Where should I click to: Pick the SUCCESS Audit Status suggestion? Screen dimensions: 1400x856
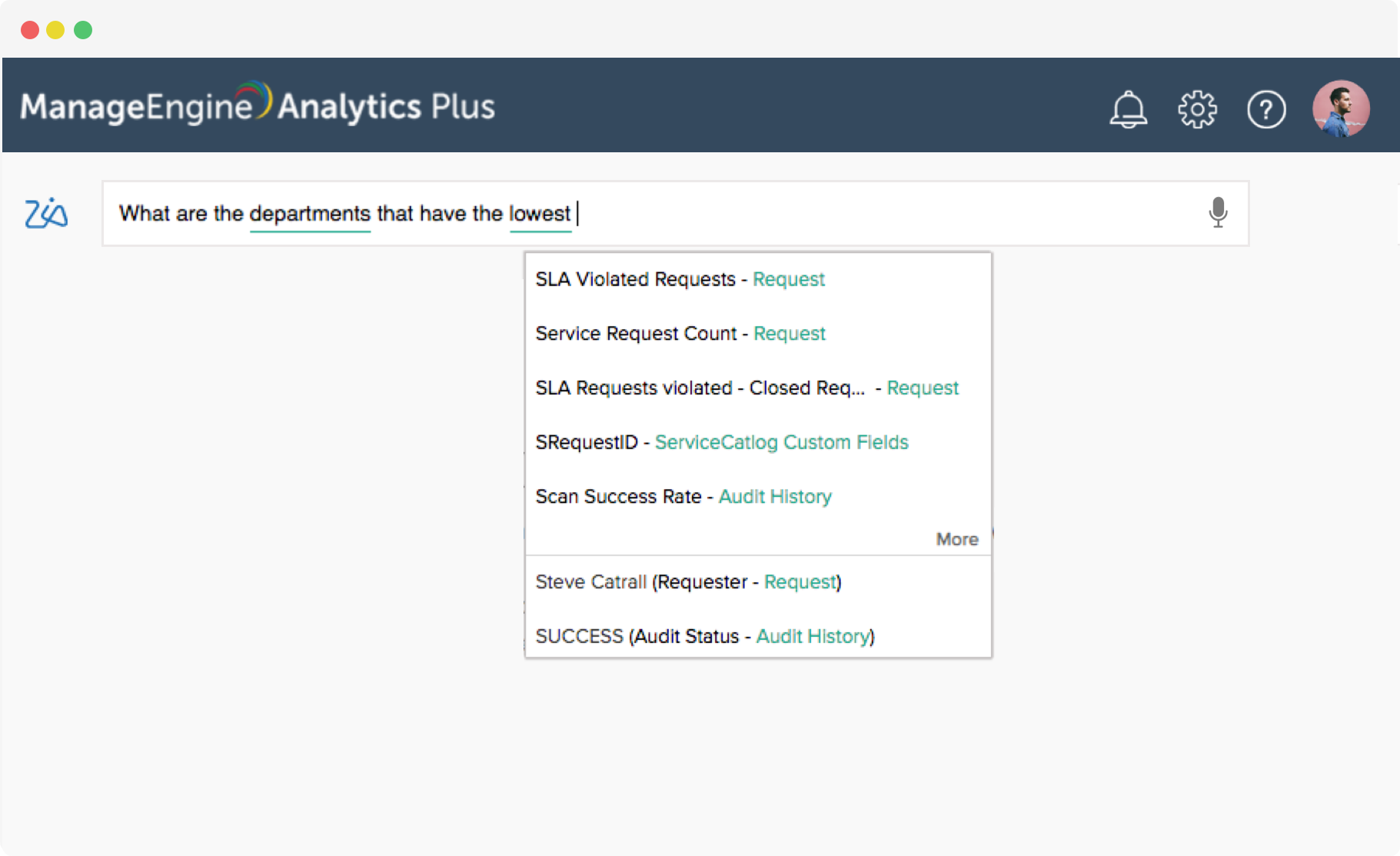(x=758, y=637)
